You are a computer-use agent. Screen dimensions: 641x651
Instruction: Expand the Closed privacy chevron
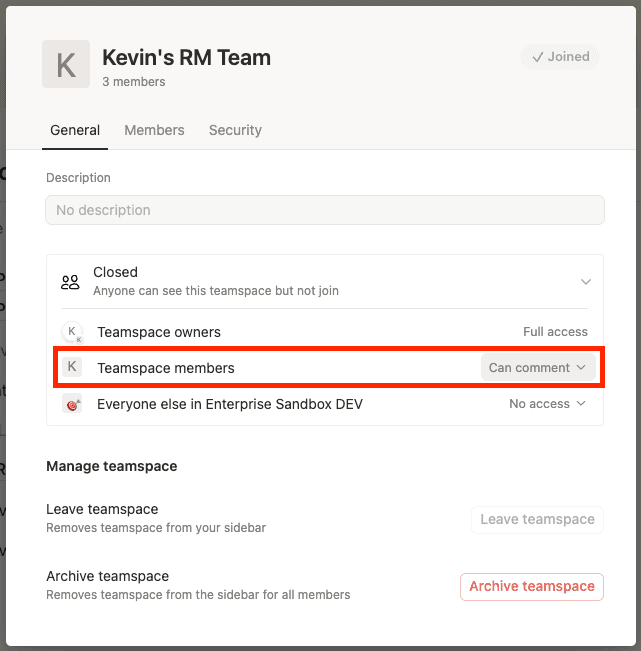[586, 282]
